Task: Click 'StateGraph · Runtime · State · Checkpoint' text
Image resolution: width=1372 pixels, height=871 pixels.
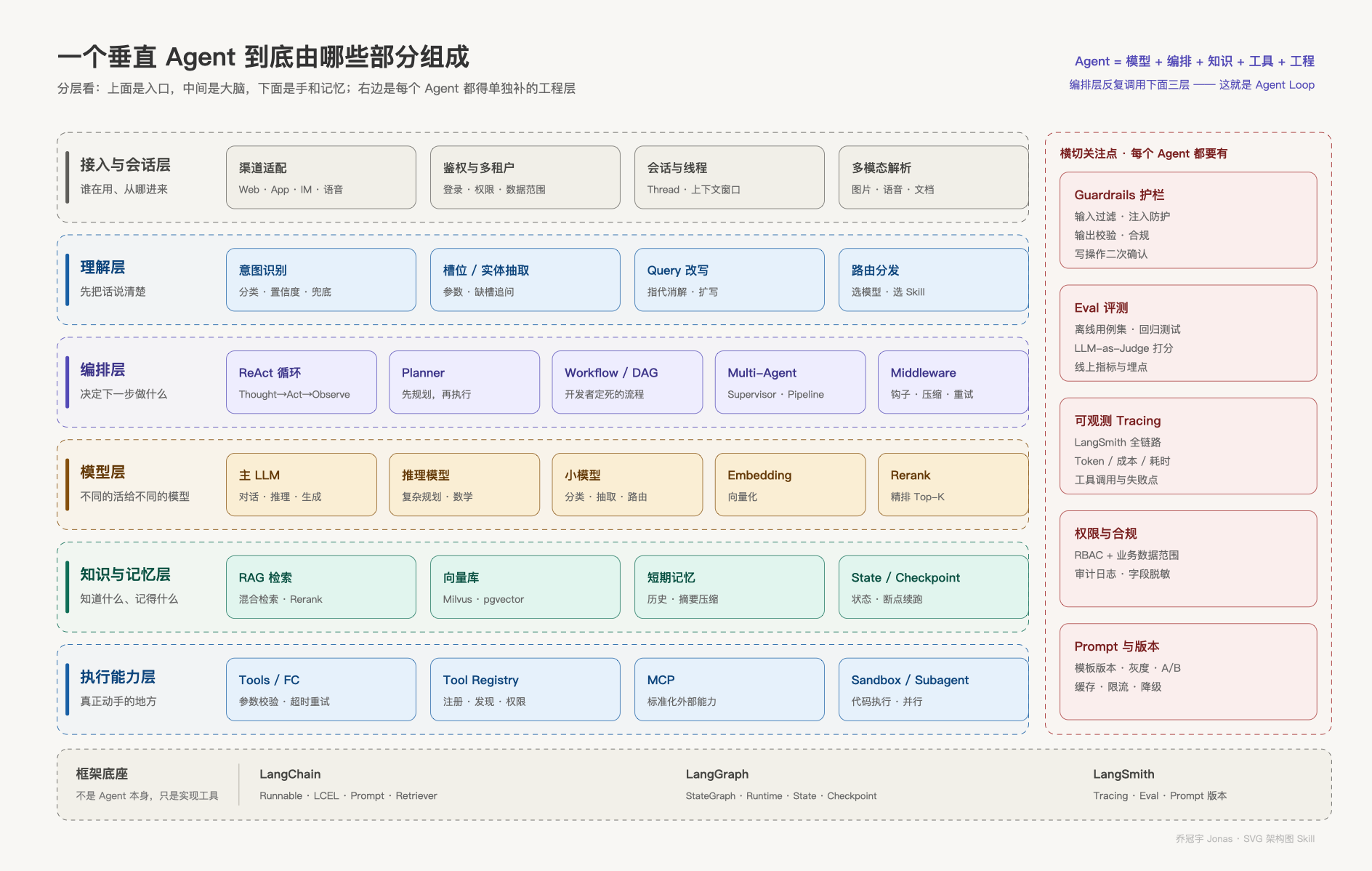Action: [x=781, y=796]
